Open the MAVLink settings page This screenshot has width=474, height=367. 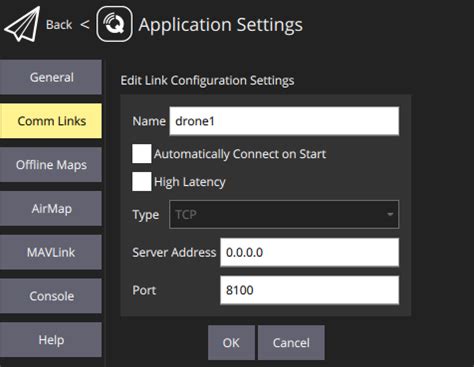(x=51, y=252)
